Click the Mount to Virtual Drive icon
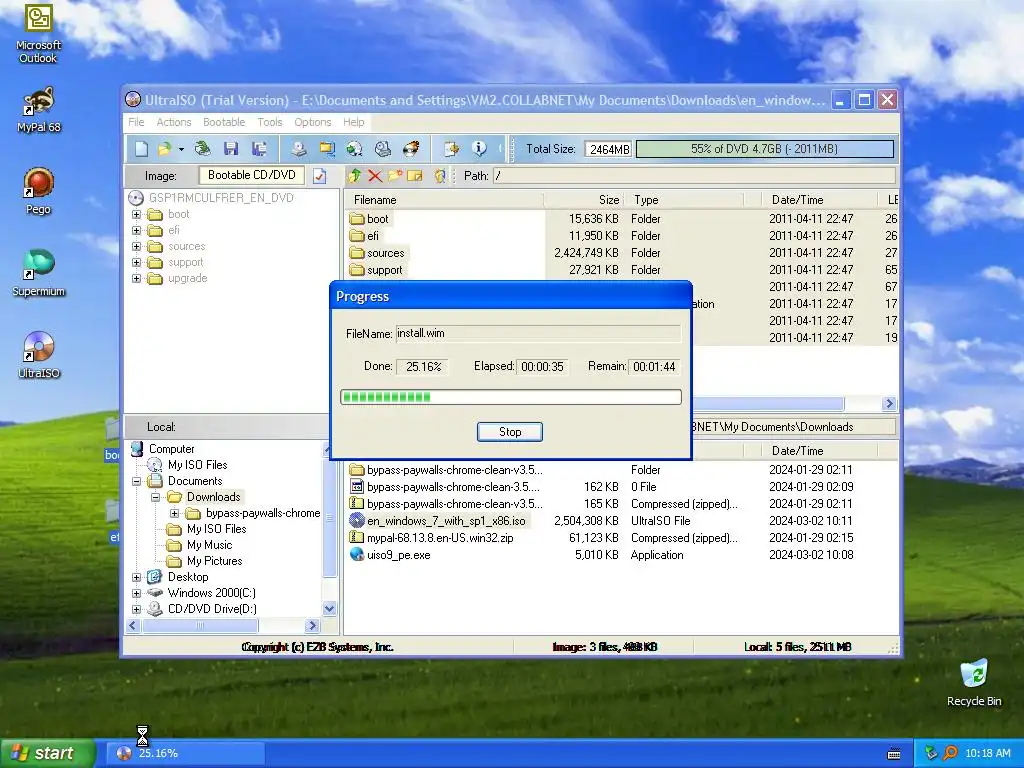 point(383,149)
